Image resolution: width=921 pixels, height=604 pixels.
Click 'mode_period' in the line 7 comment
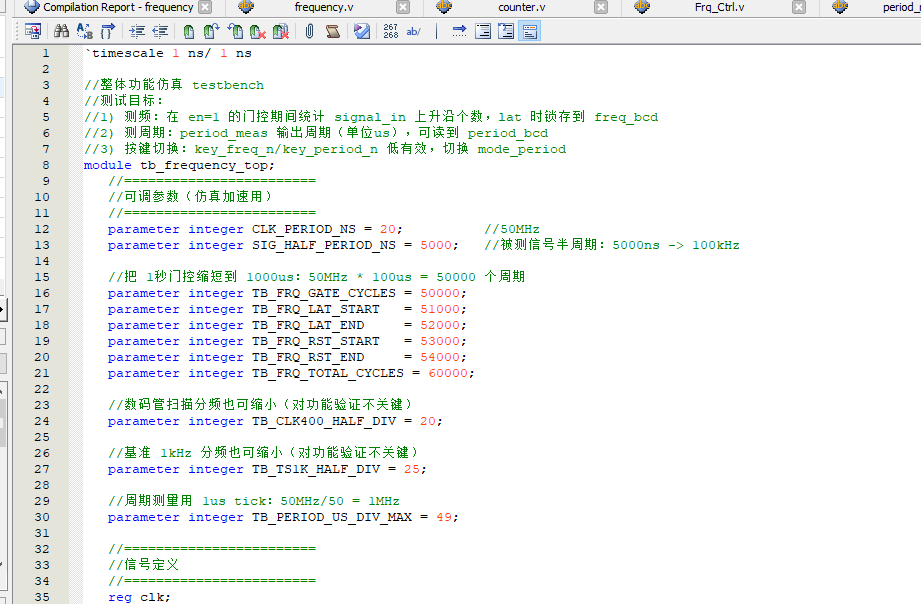pyautogui.click(x=522, y=149)
